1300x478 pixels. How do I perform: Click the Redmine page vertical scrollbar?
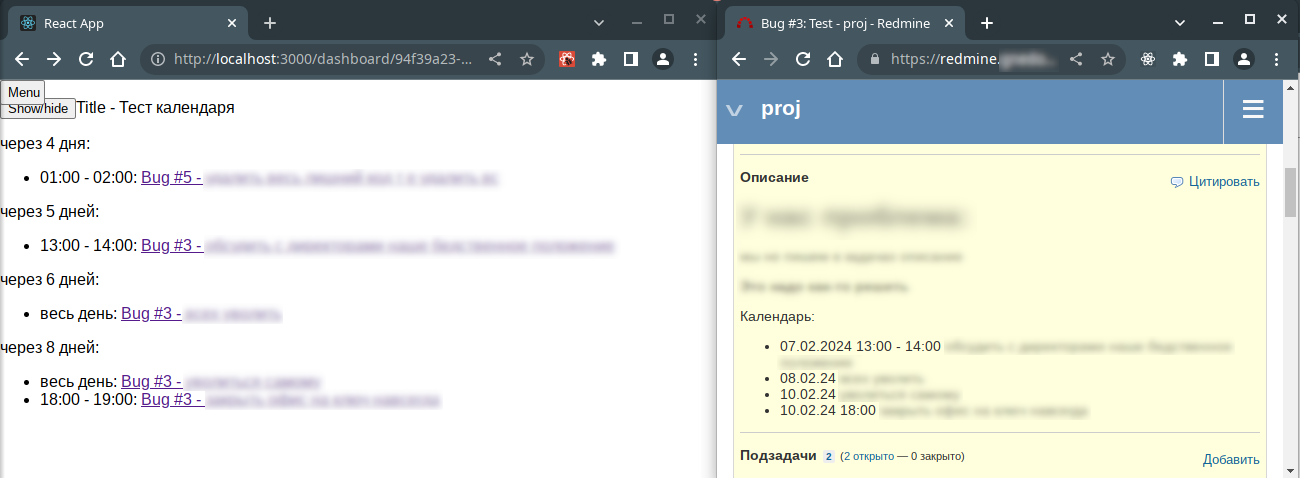(1290, 193)
